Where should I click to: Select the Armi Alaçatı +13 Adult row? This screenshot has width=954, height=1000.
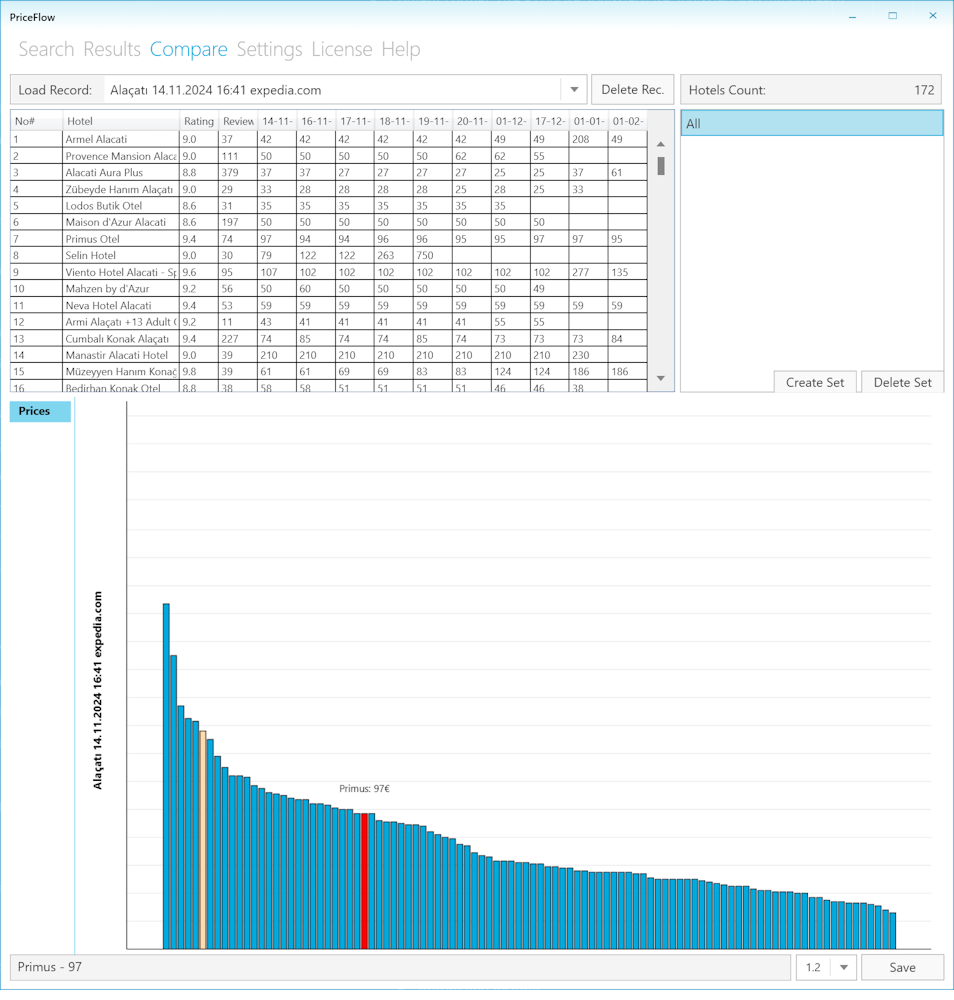[328, 321]
